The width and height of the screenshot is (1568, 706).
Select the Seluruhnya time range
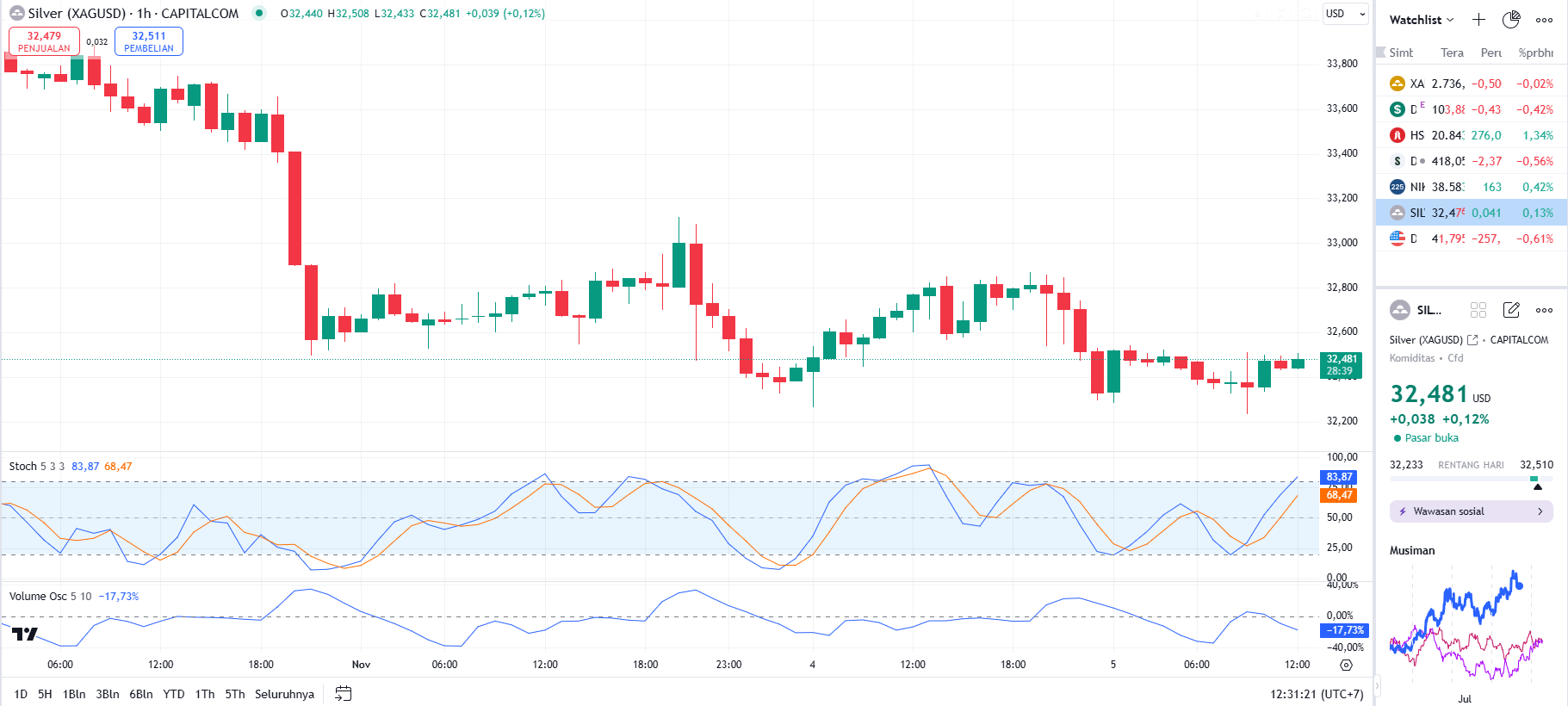click(284, 694)
